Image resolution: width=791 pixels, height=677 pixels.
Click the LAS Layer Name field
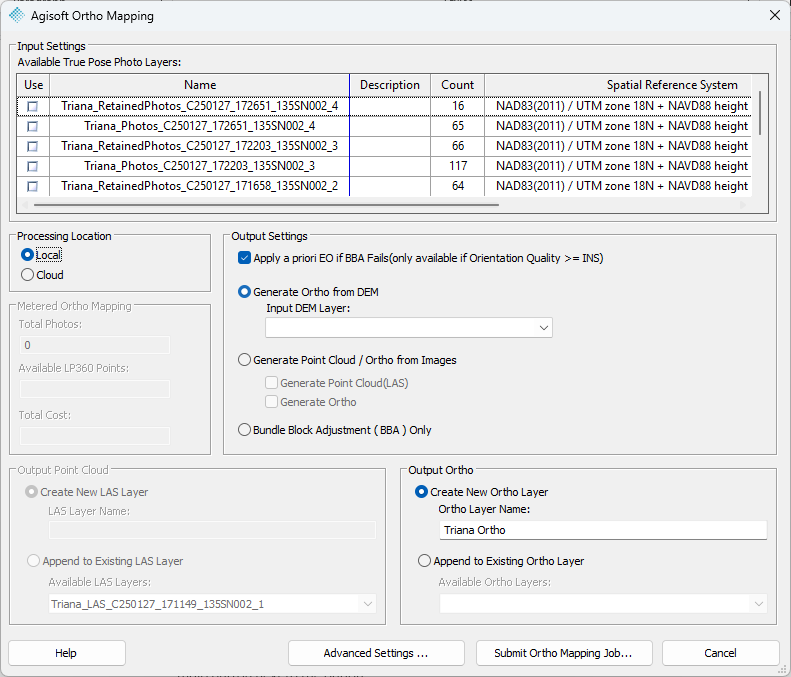pyautogui.click(x=212, y=530)
